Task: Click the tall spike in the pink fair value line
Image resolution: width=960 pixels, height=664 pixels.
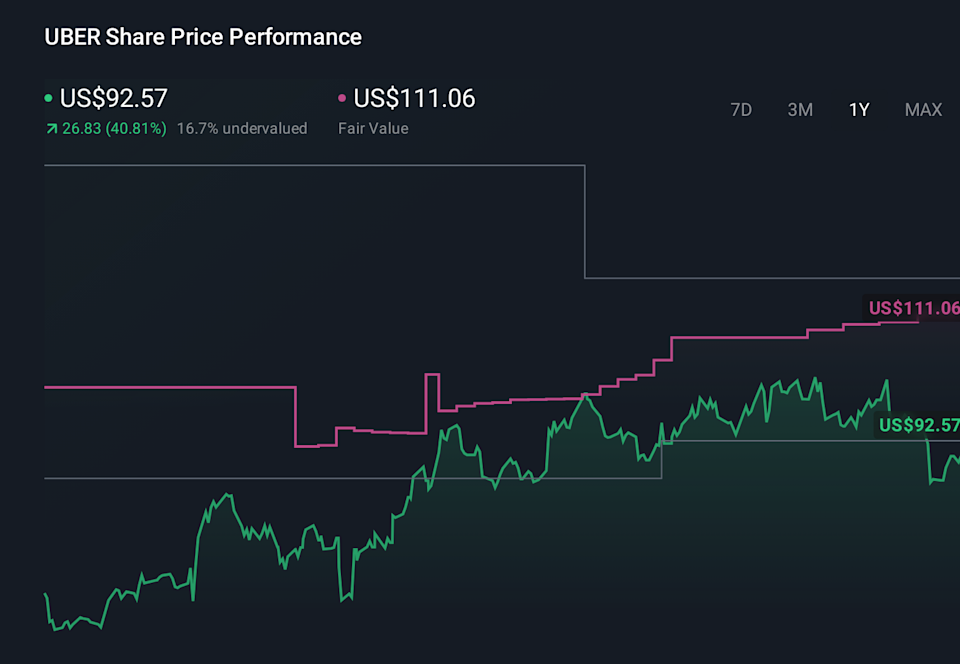Action: (432, 375)
